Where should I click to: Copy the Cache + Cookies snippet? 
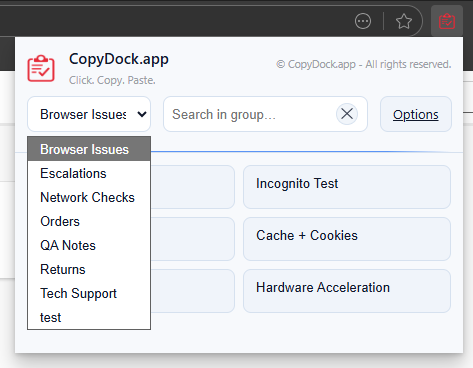(x=347, y=239)
